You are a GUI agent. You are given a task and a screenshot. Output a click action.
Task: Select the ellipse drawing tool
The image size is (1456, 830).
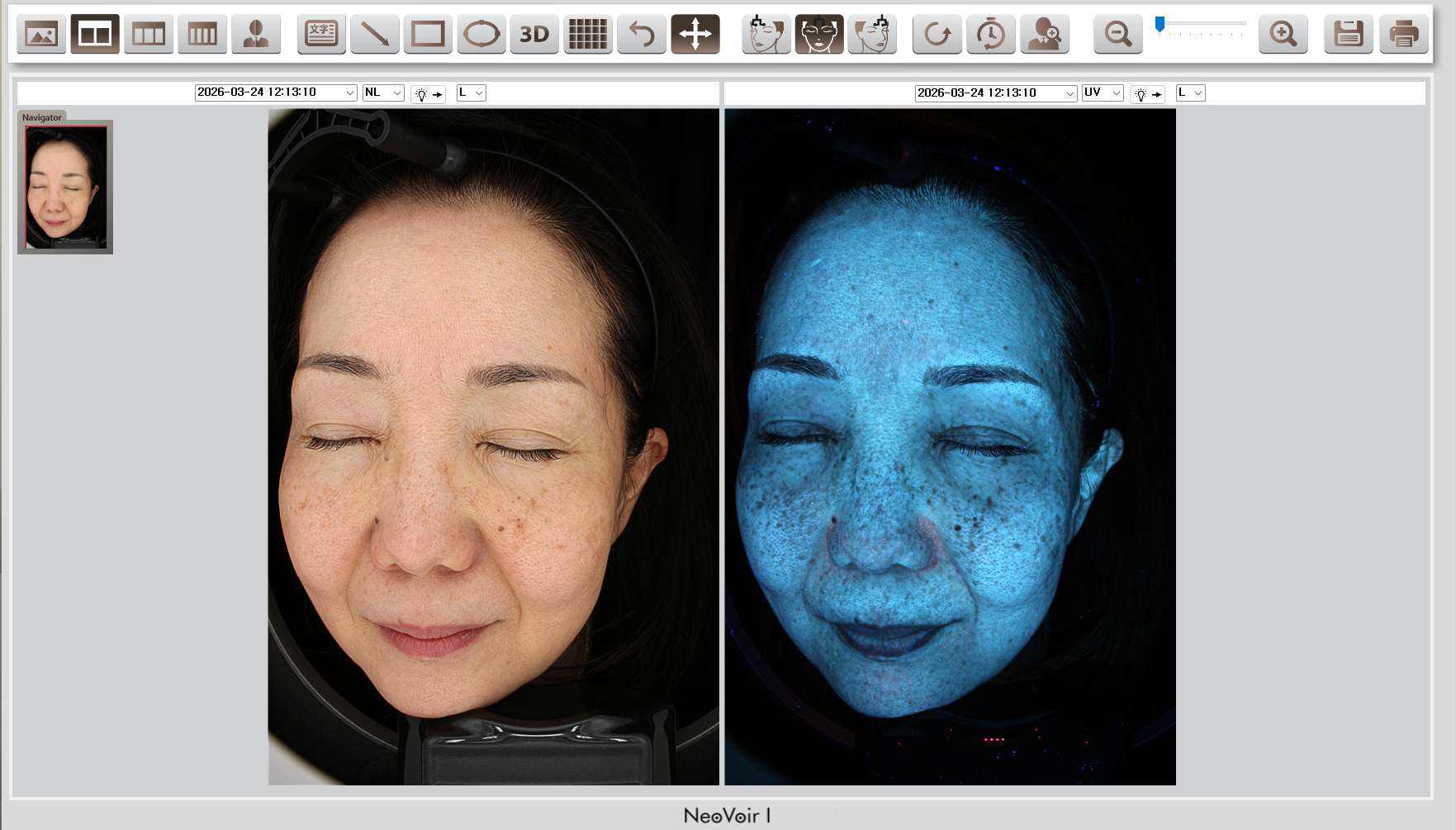(x=481, y=34)
